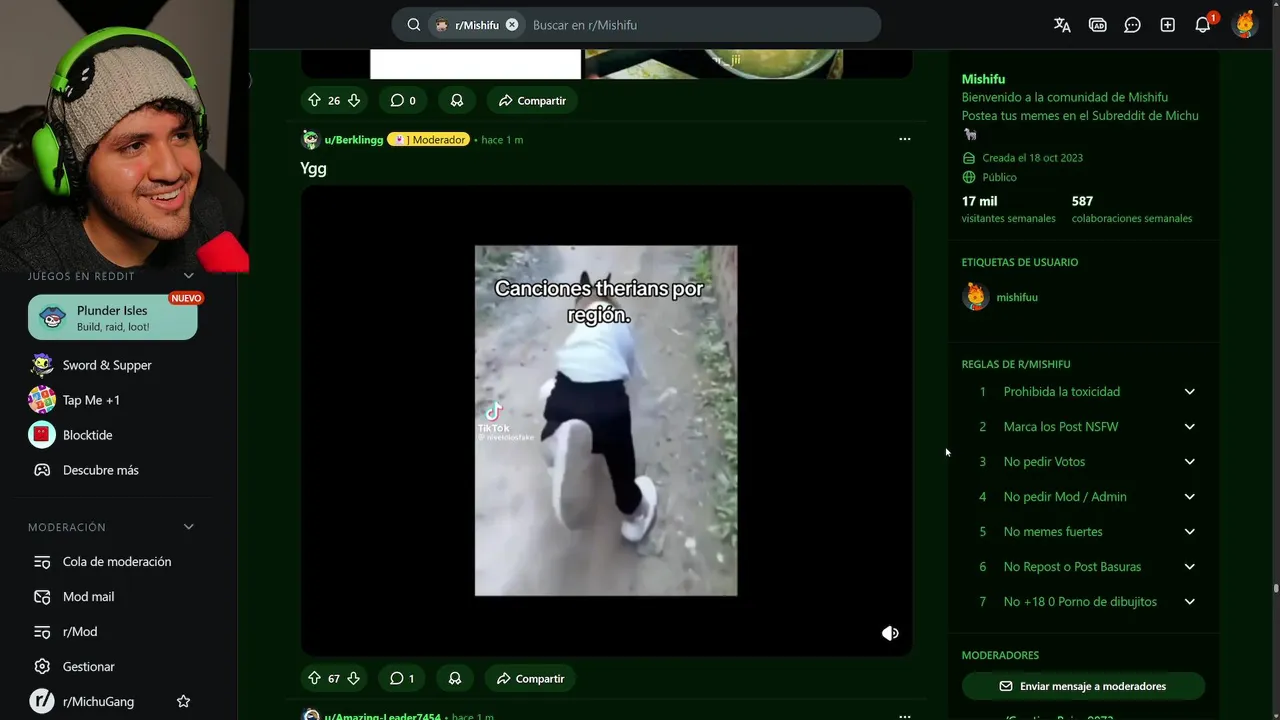The height and width of the screenshot is (720, 1280).
Task: Open the user avatar menu
Action: (1244, 24)
